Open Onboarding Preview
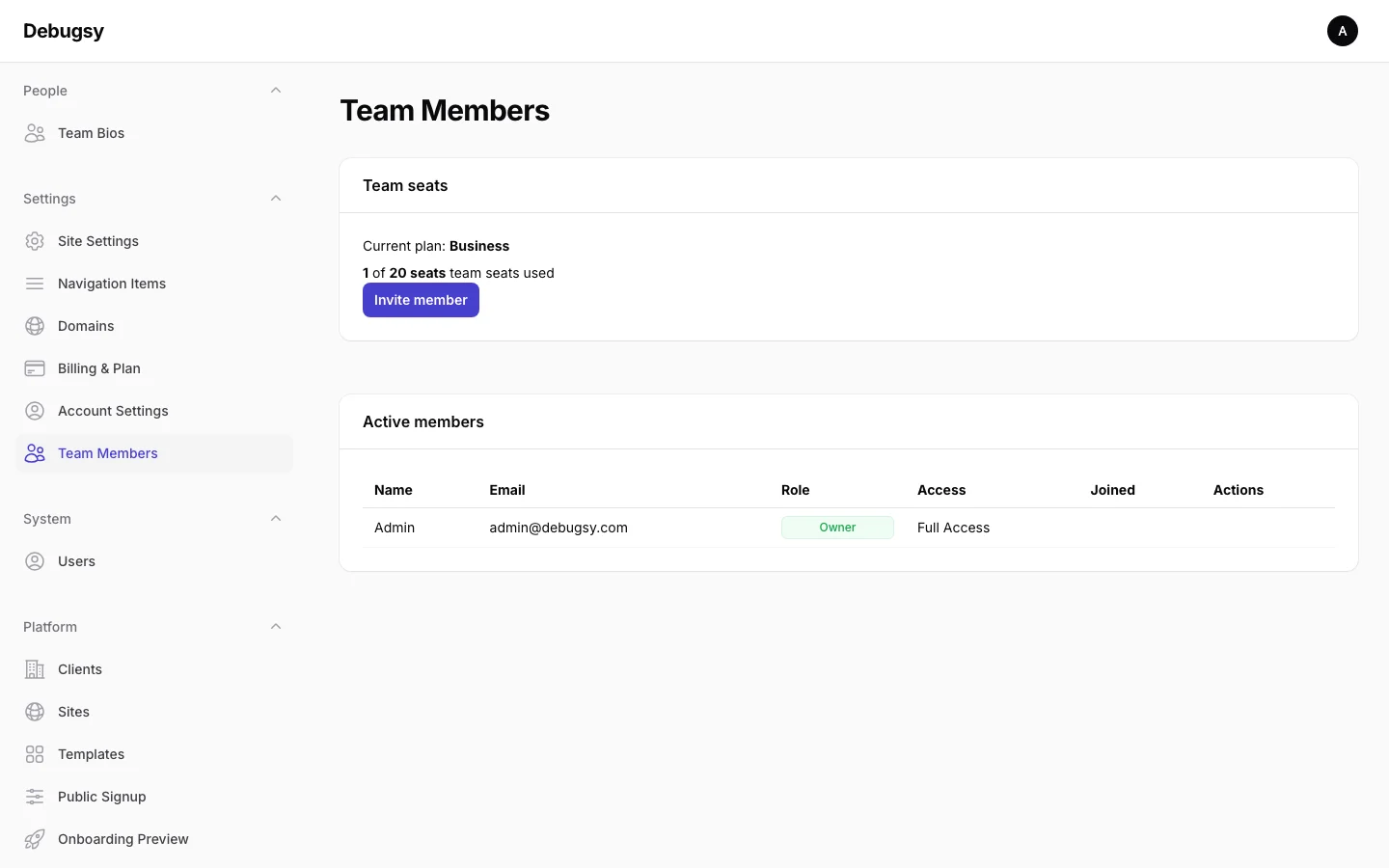This screenshot has height=868, width=1389. [154, 839]
